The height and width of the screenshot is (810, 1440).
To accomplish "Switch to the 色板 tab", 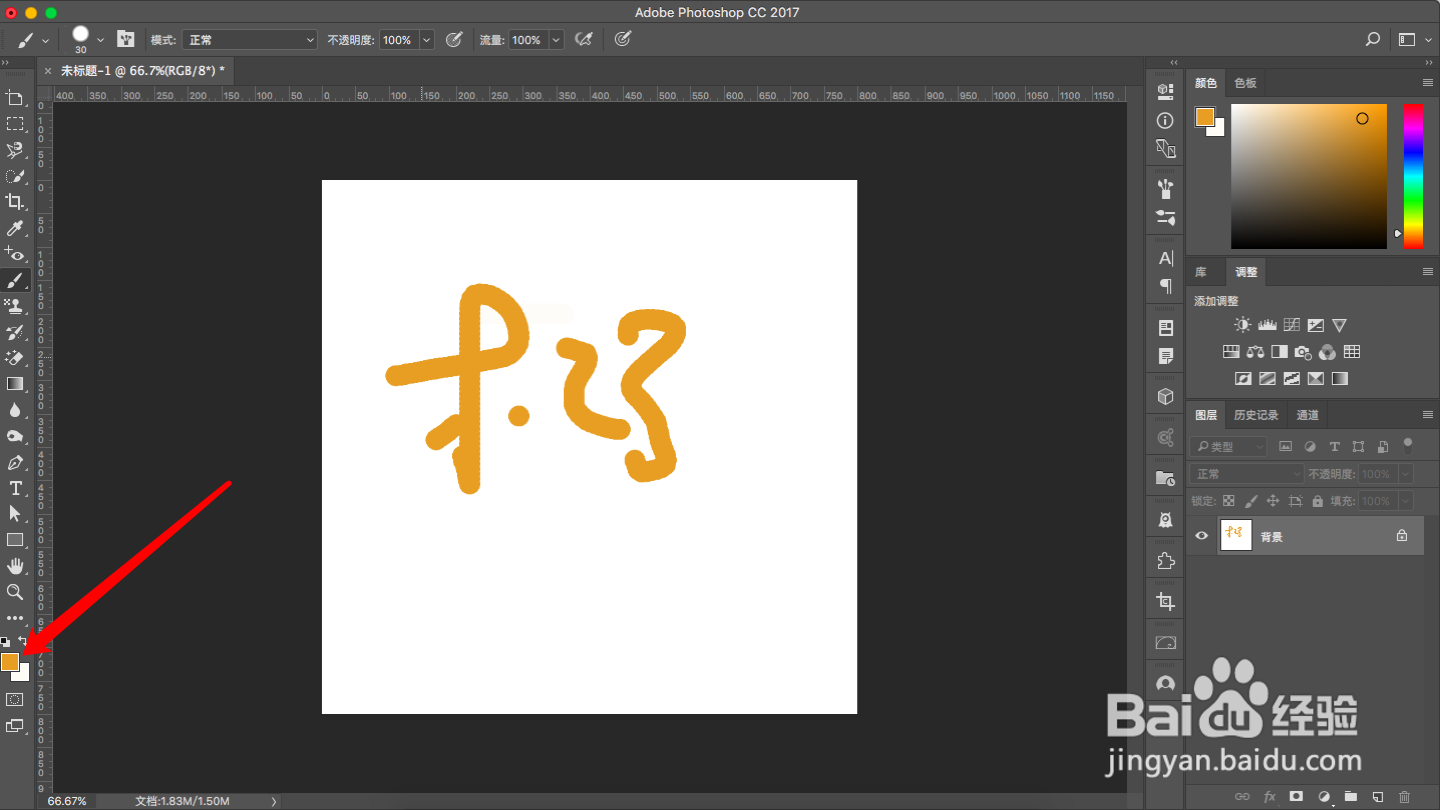I will [1245, 83].
